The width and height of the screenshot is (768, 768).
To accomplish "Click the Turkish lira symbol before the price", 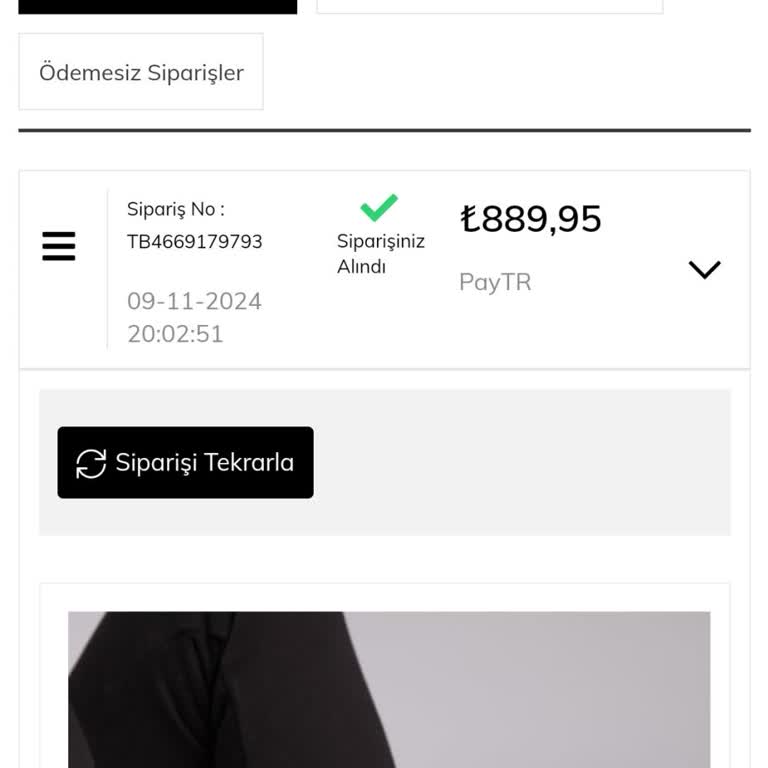I will pos(469,218).
